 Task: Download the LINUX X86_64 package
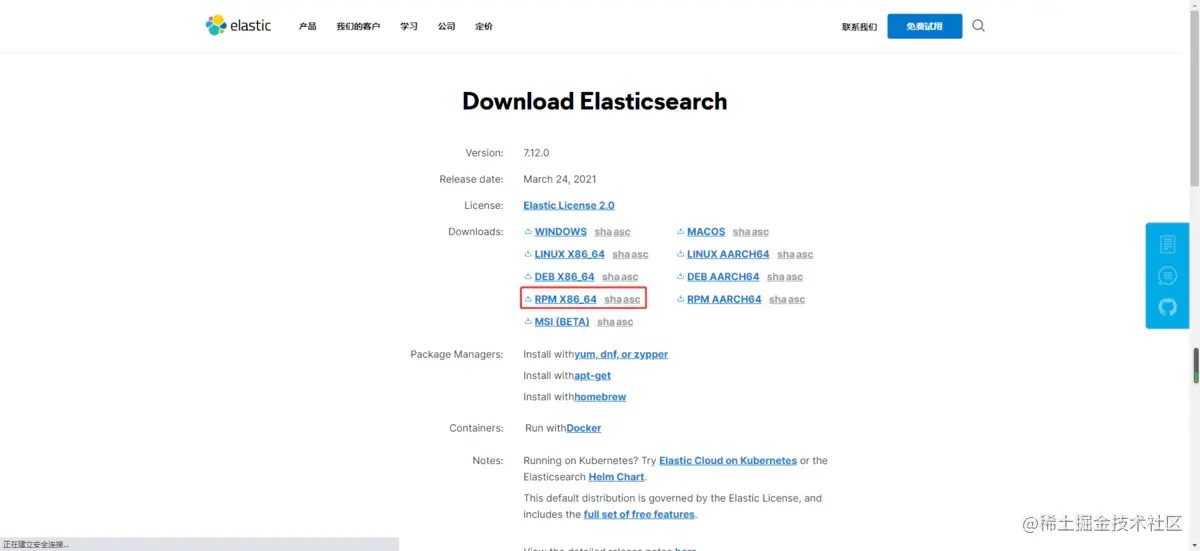(570, 254)
